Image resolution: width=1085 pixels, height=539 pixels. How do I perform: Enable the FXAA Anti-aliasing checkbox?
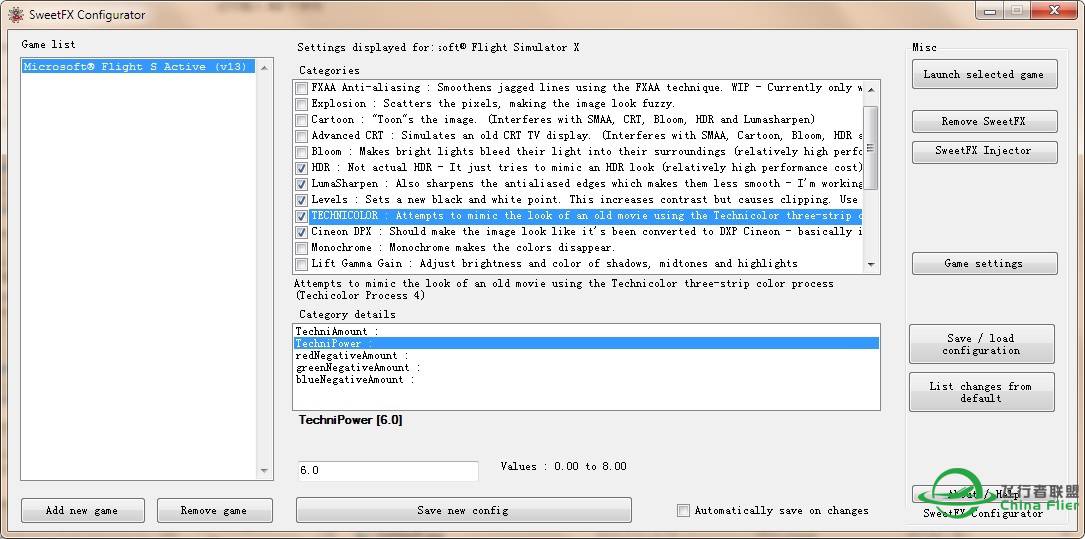coord(302,88)
